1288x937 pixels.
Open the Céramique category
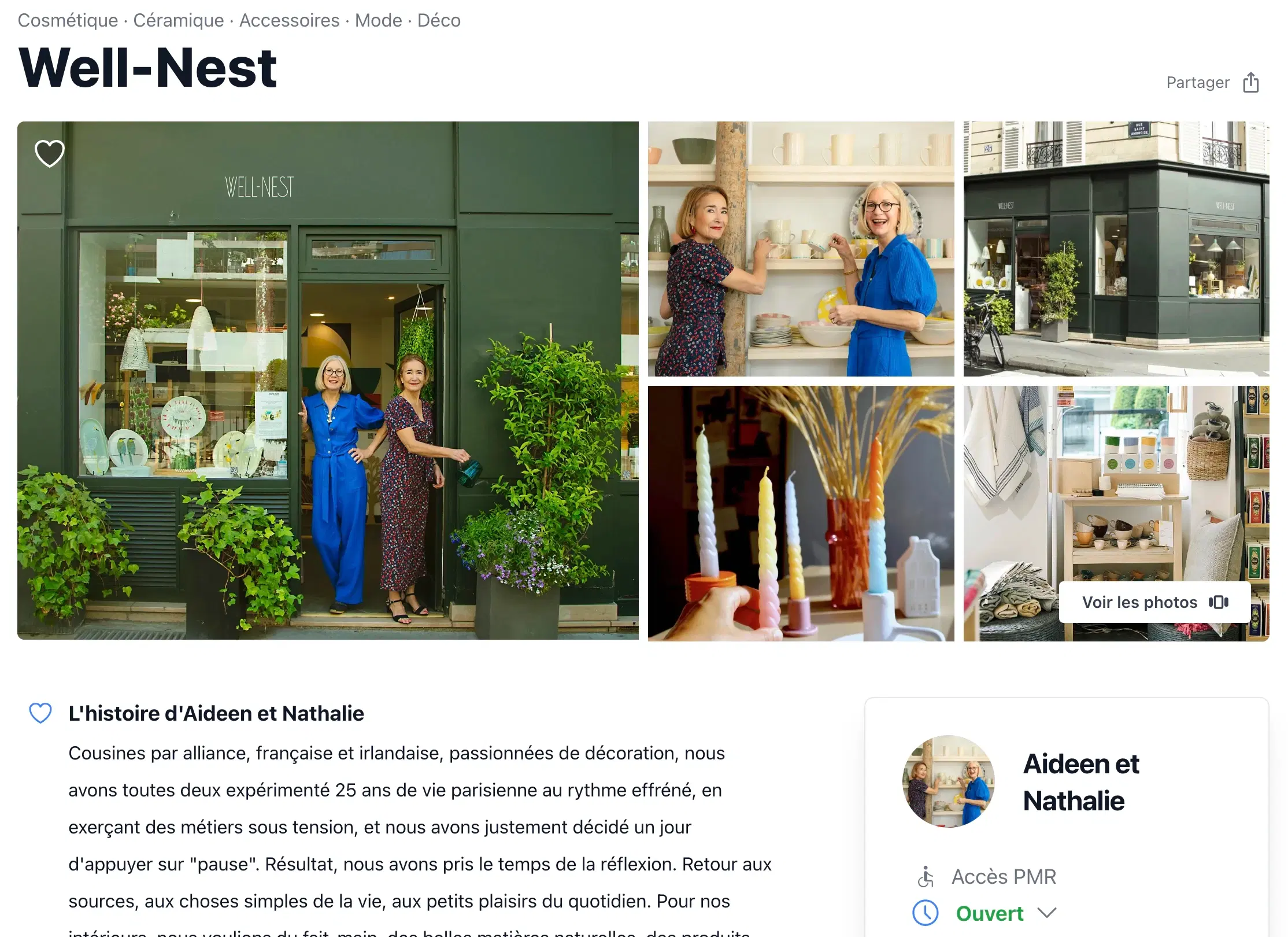pyautogui.click(x=179, y=20)
